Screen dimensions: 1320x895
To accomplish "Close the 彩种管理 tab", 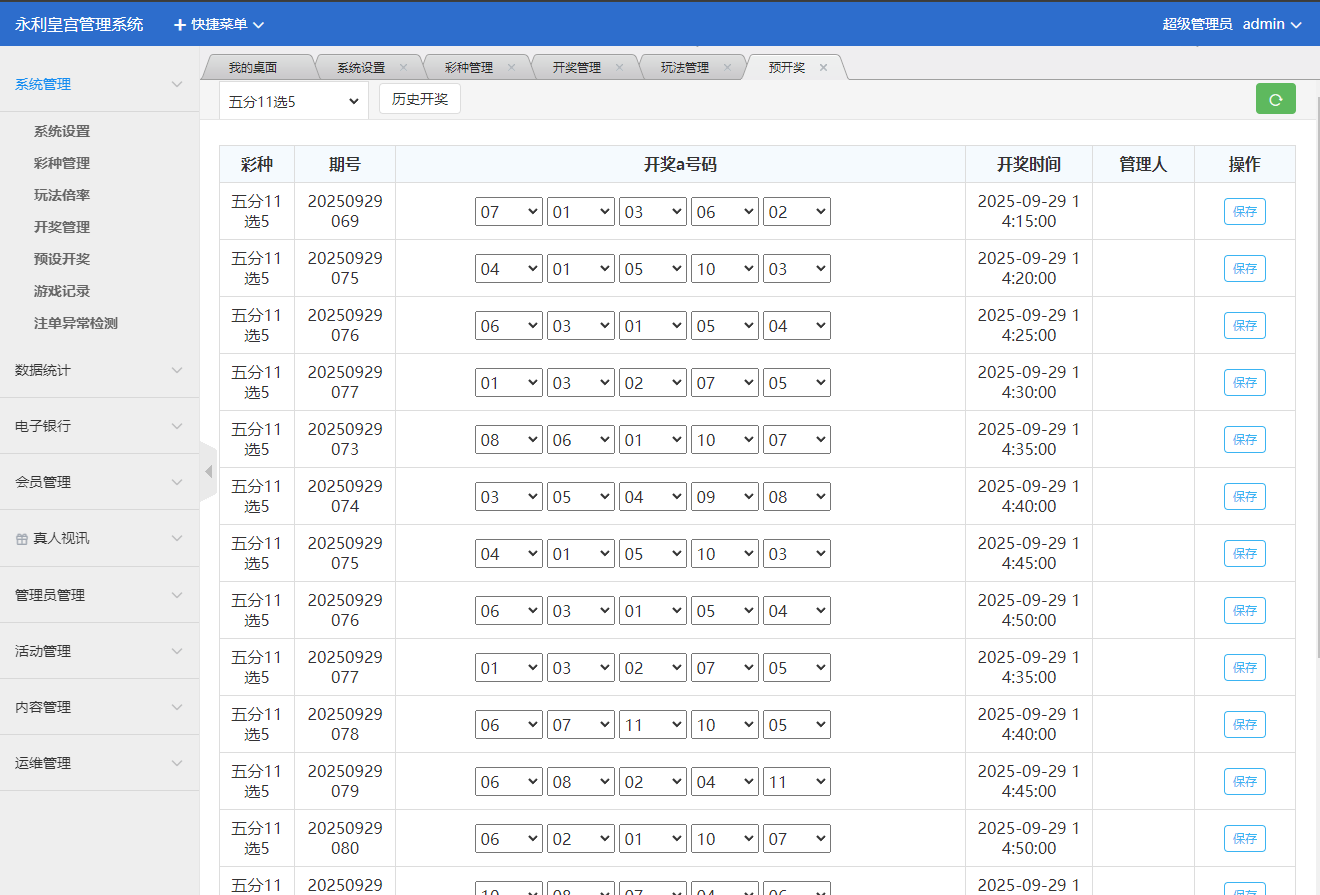I will coord(511,68).
